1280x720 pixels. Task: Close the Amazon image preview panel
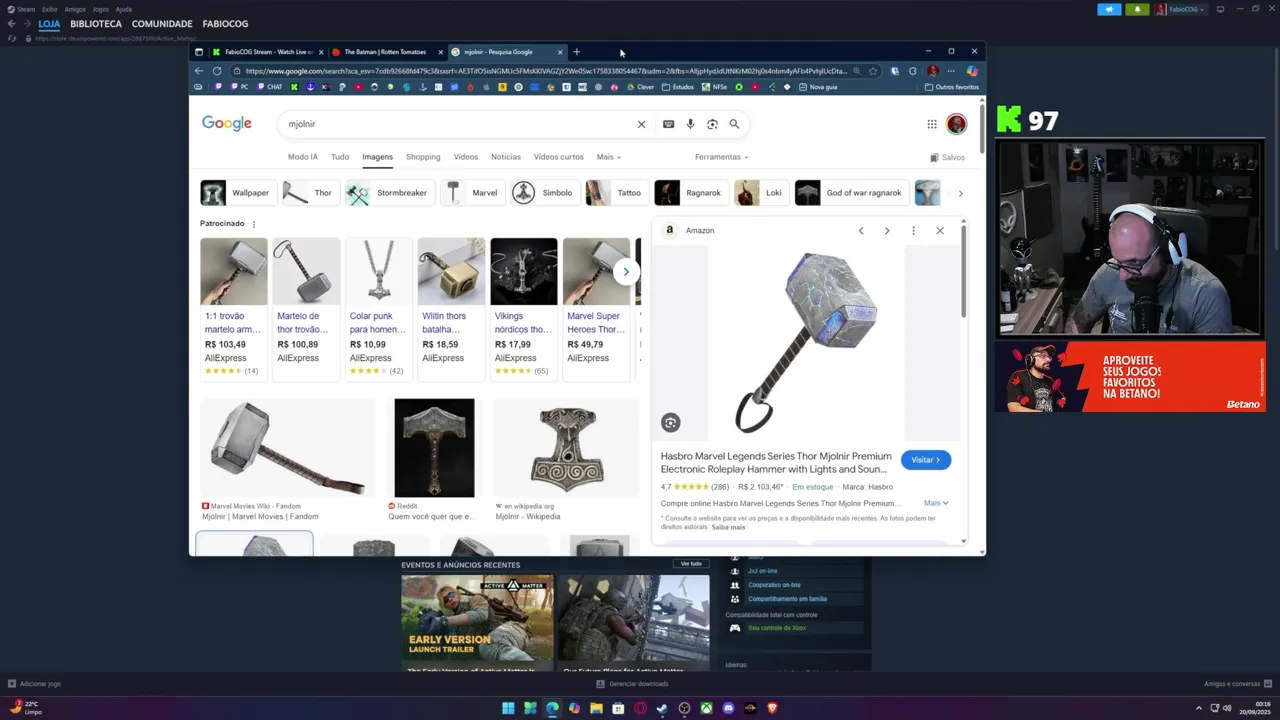click(x=940, y=231)
